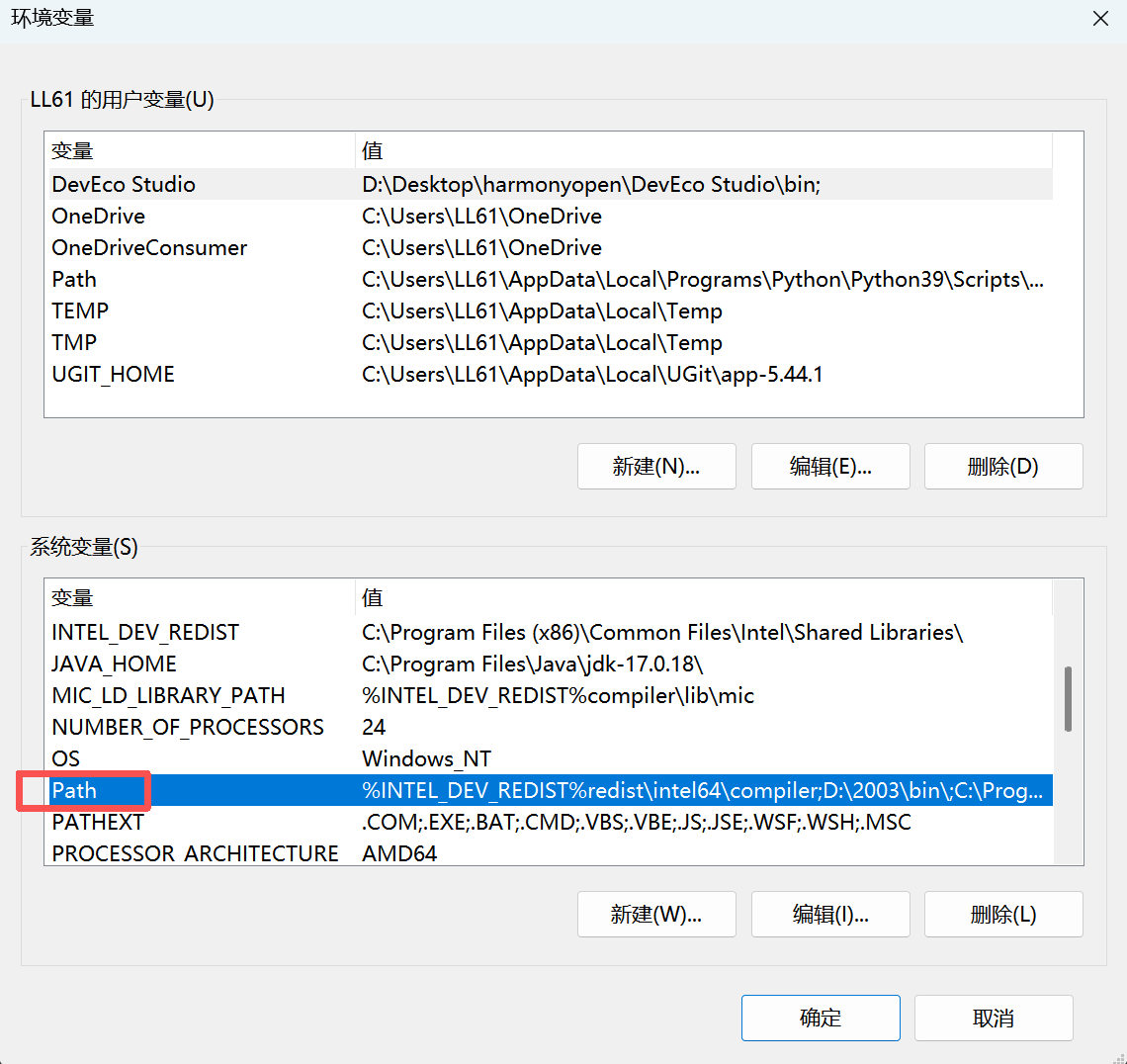Select the JAVA_HOME system variable
This screenshot has width=1127, height=1064.
pos(551,665)
